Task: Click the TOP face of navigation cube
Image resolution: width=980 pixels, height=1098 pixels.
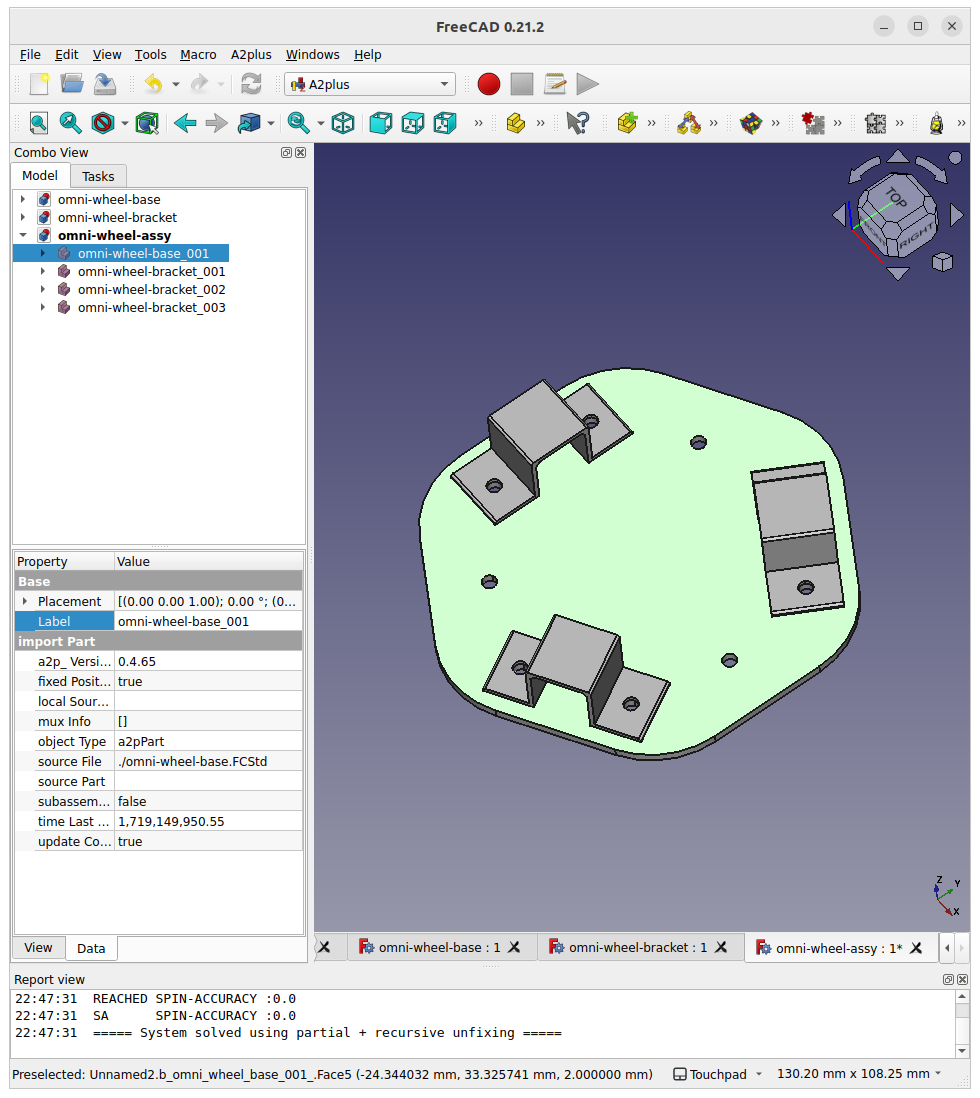Action: (897, 199)
